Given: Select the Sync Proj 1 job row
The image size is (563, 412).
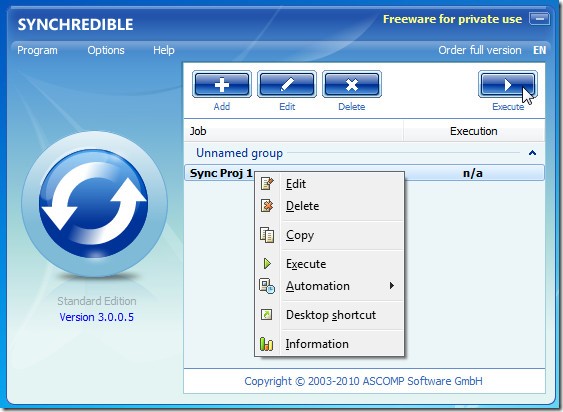Looking at the screenshot, I should click(364, 173).
